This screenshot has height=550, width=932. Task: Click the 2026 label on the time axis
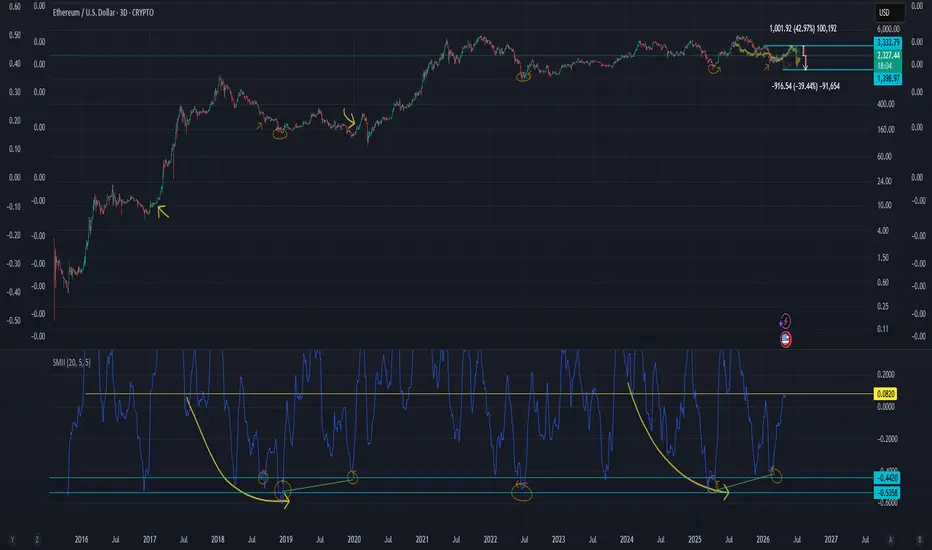763,539
